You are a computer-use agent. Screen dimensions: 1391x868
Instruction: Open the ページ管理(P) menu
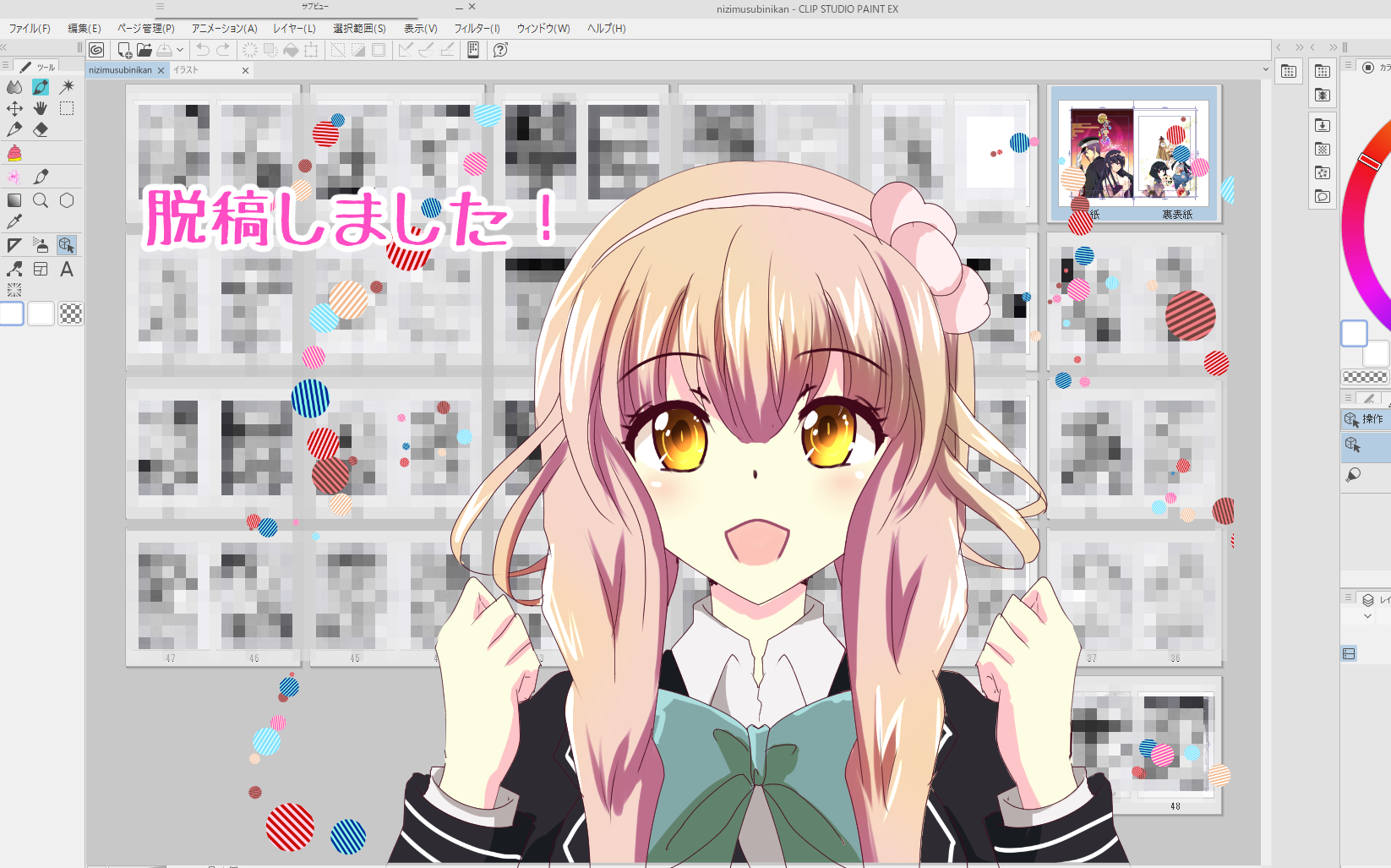point(146,29)
